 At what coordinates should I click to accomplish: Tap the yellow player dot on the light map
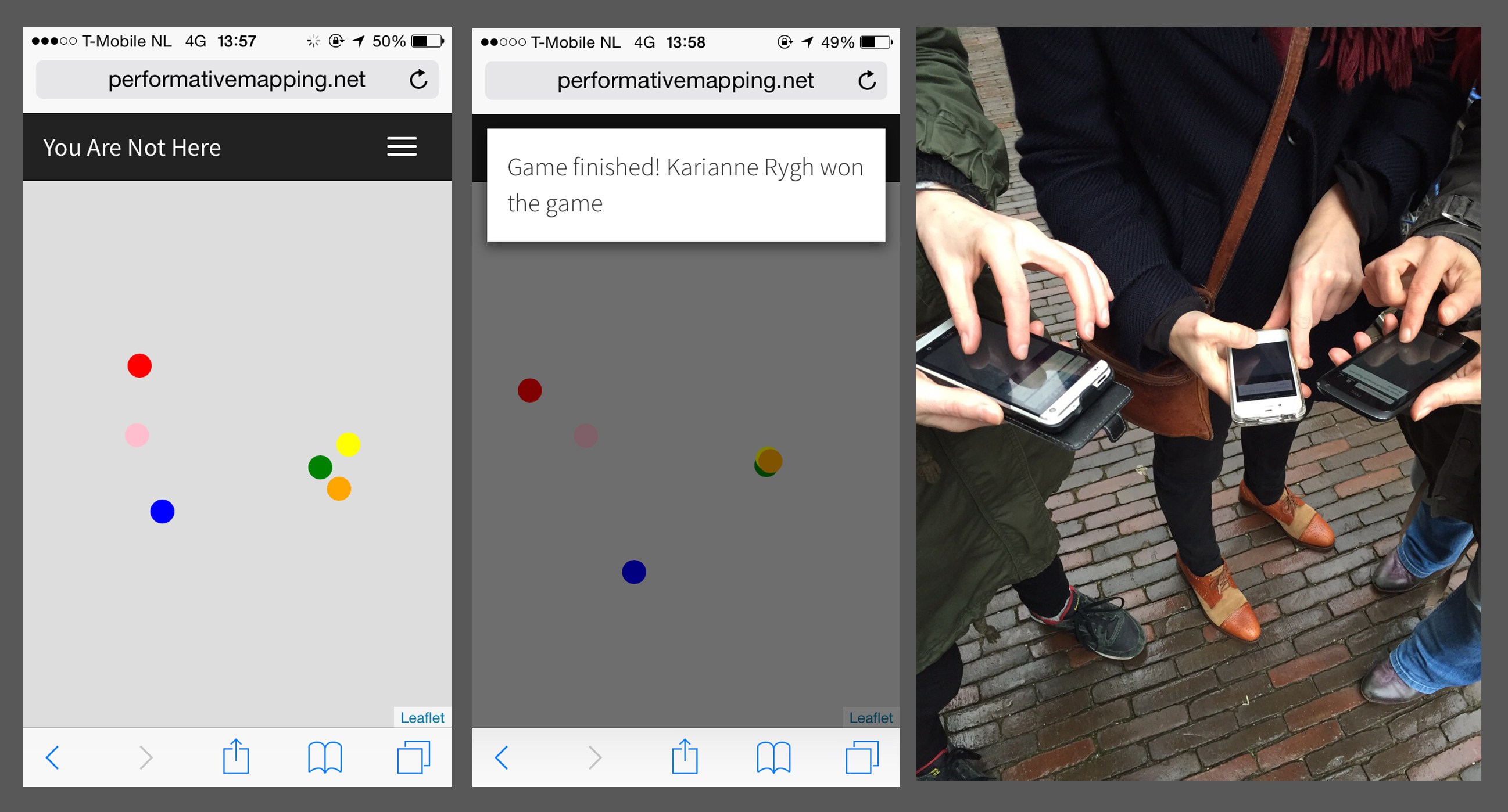click(x=348, y=444)
